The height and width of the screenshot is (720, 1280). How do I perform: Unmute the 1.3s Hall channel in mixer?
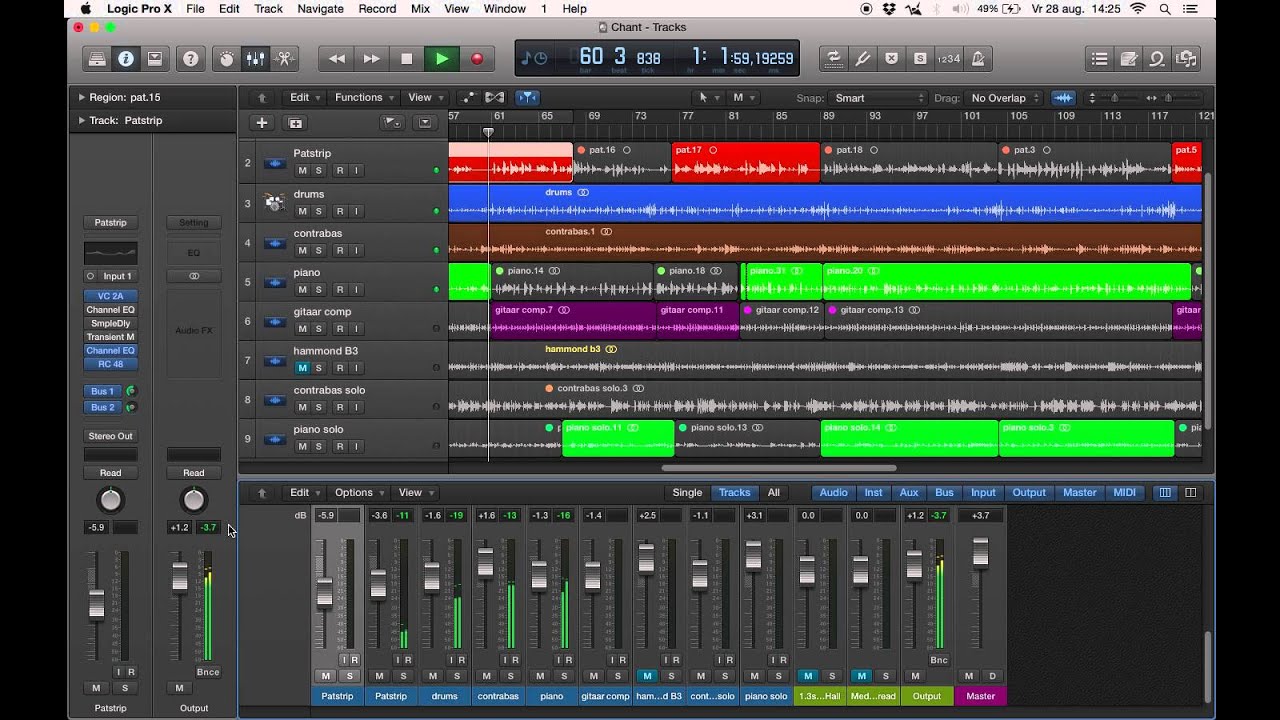808,676
